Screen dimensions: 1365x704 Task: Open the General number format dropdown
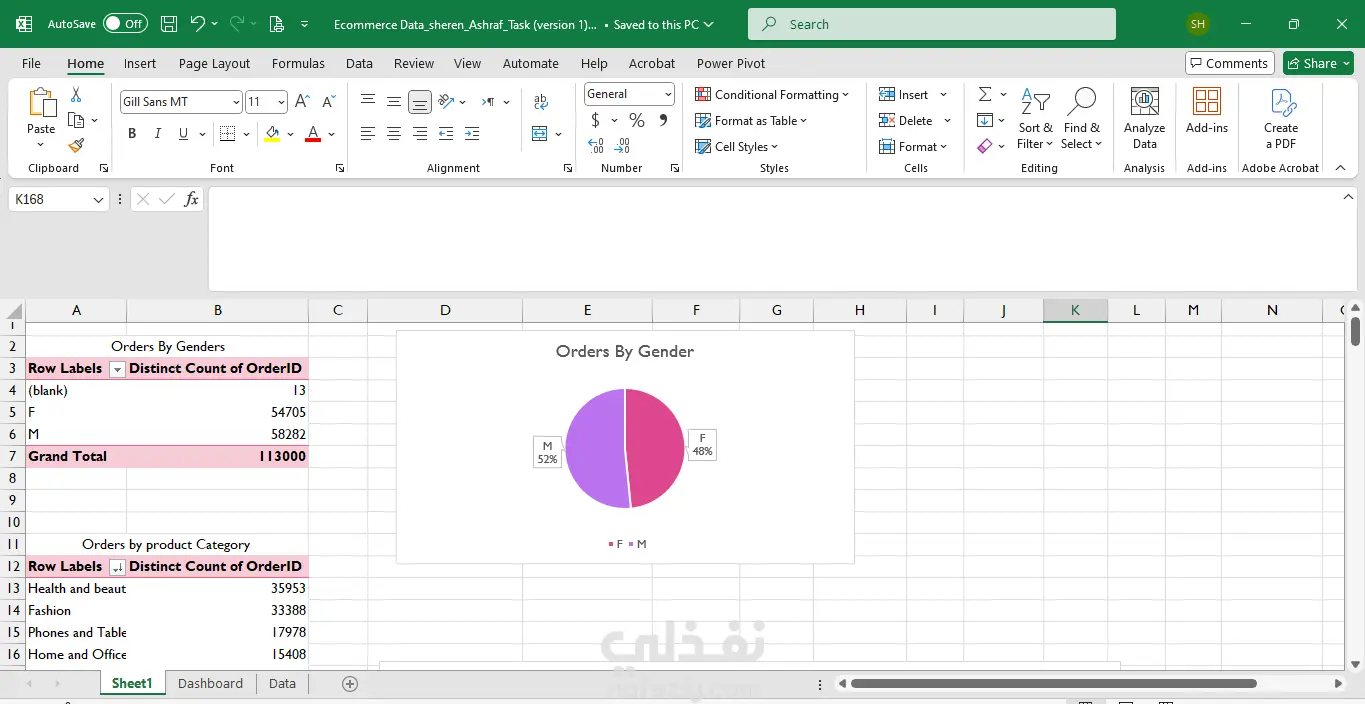(x=668, y=94)
